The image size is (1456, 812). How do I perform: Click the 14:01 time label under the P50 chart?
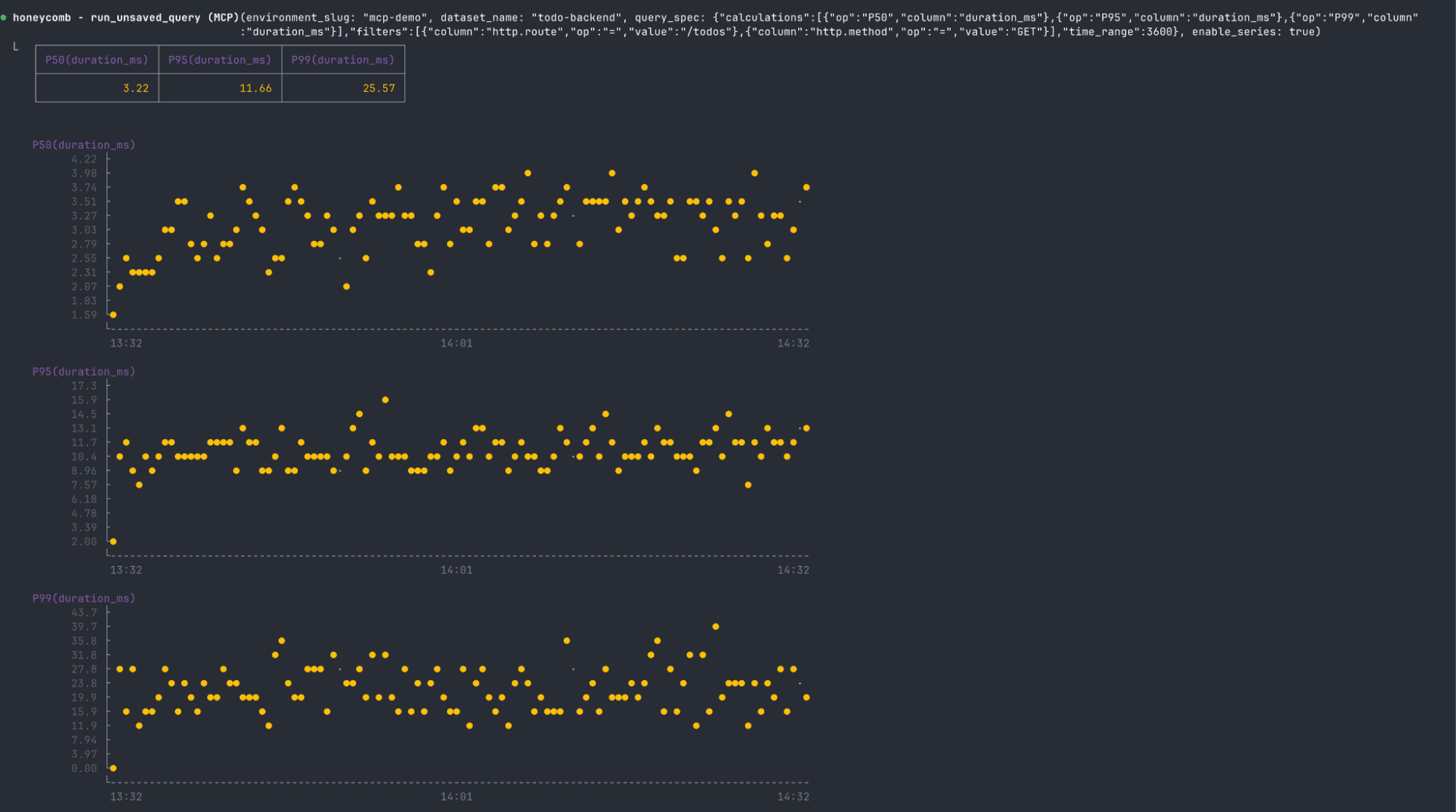(x=456, y=343)
